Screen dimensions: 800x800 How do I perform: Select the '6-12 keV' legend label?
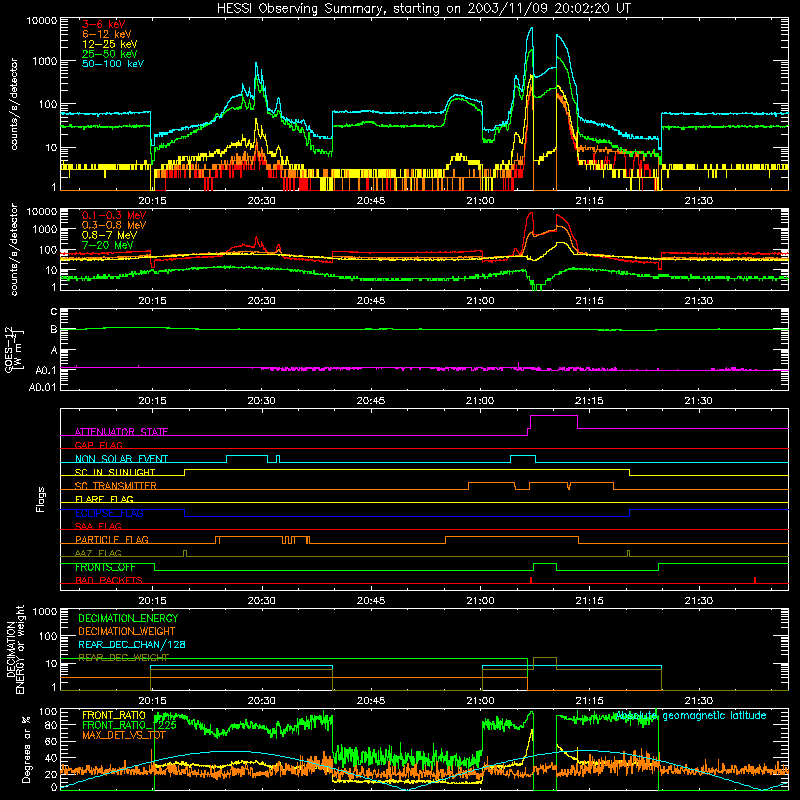[107, 34]
